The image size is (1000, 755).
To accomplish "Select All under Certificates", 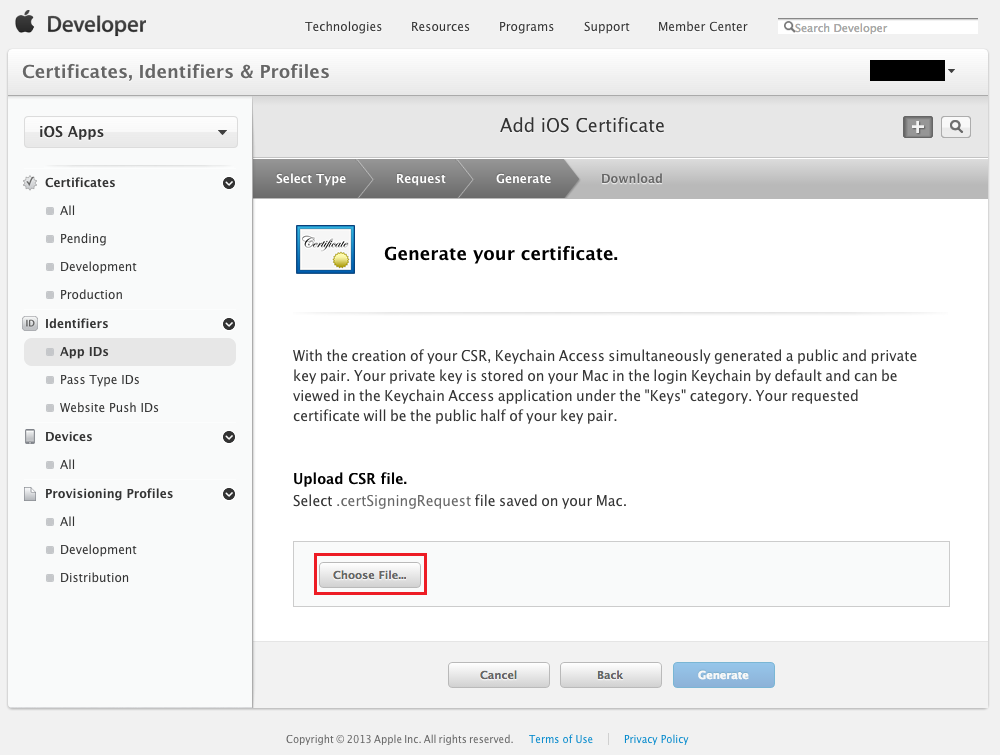I will pos(67,210).
